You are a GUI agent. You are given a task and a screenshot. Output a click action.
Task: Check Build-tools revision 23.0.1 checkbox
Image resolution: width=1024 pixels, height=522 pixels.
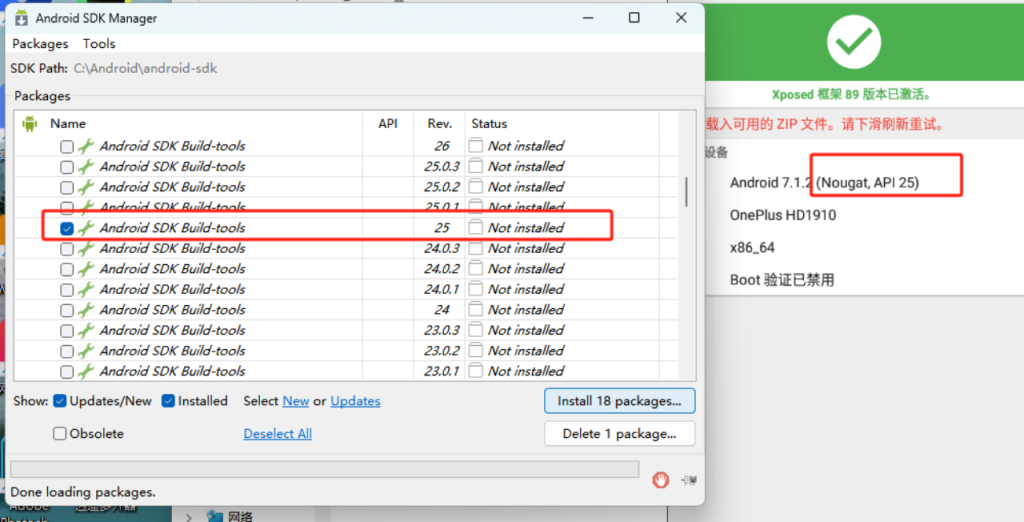[x=67, y=372]
